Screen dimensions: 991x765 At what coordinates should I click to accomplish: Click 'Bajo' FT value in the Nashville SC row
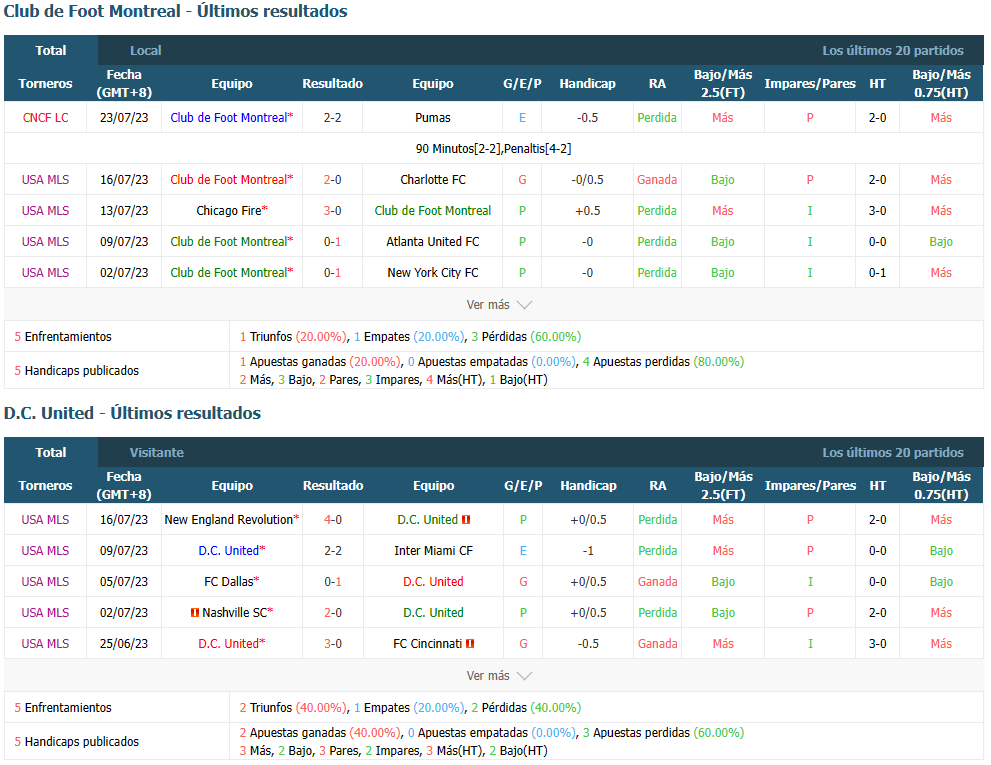[x=723, y=613]
